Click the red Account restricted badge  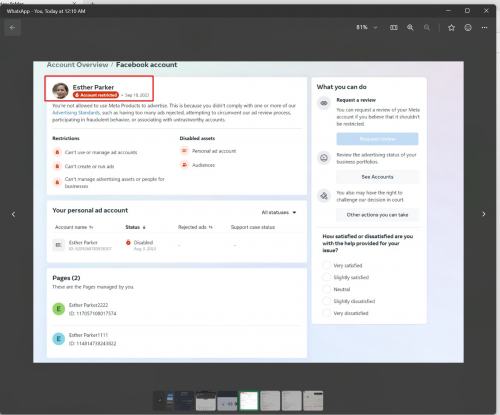click(x=96, y=95)
